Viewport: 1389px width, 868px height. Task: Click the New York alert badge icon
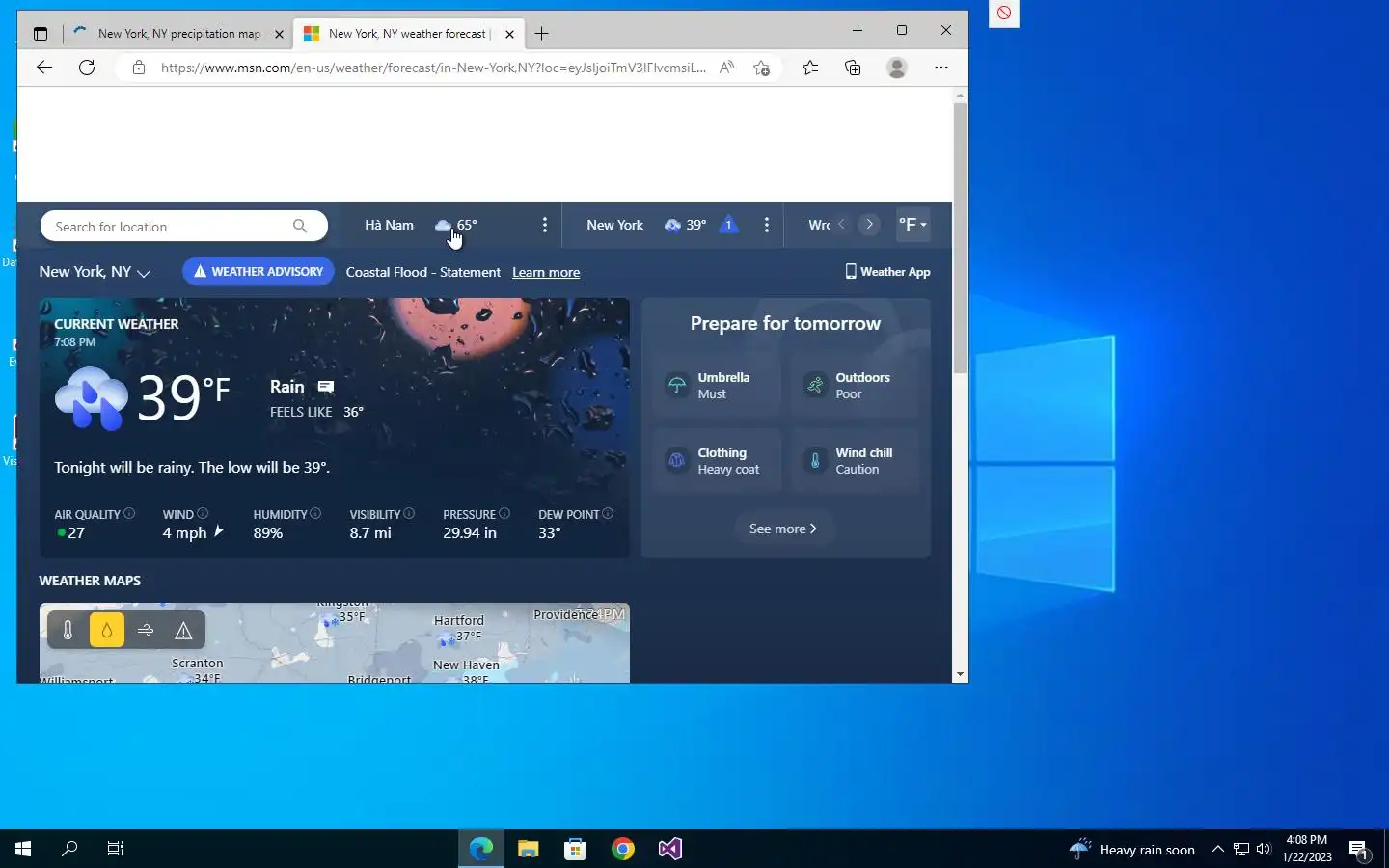pos(729,225)
